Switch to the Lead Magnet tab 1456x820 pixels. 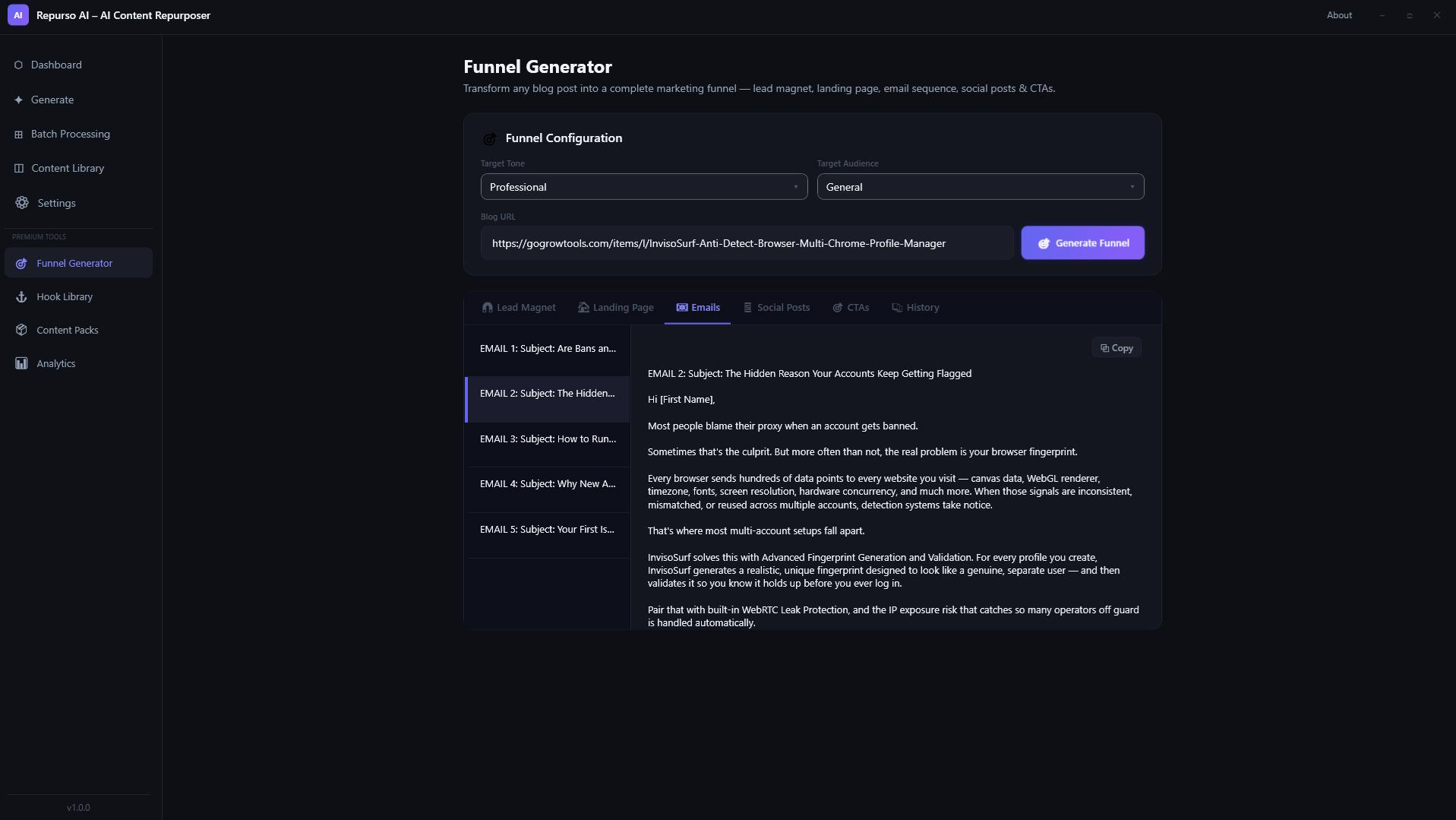519,308
